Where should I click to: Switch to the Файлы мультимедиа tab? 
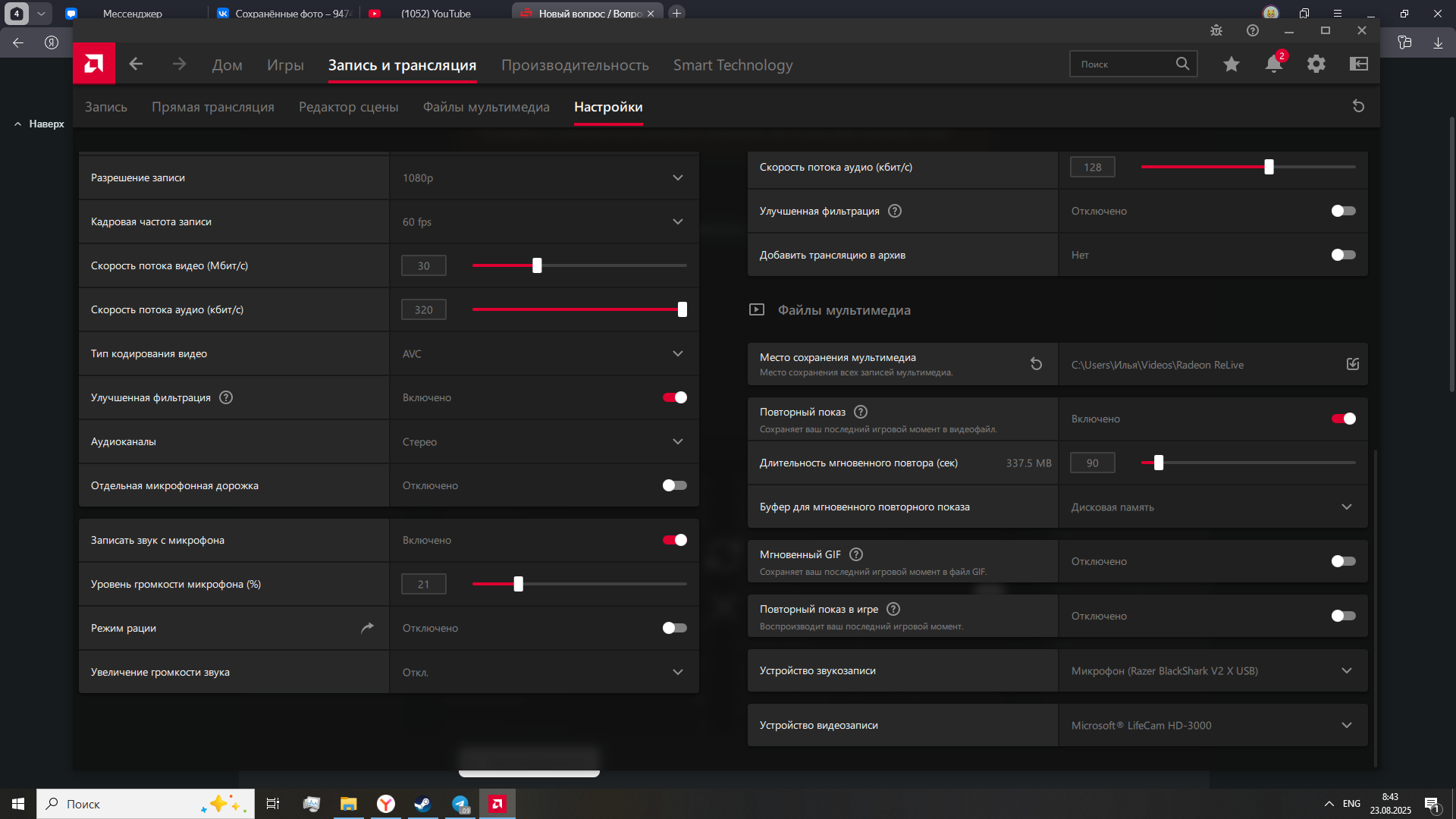[486, 107]
